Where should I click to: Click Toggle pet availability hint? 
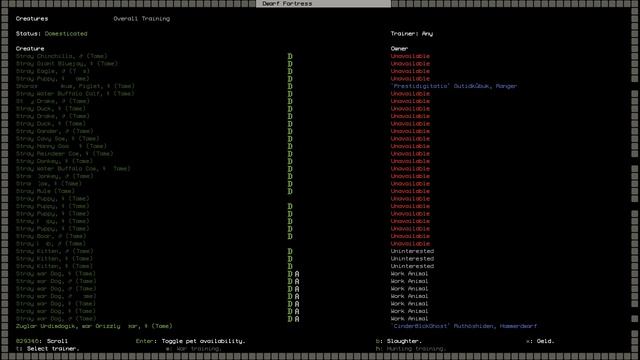[x=190, y=341]
